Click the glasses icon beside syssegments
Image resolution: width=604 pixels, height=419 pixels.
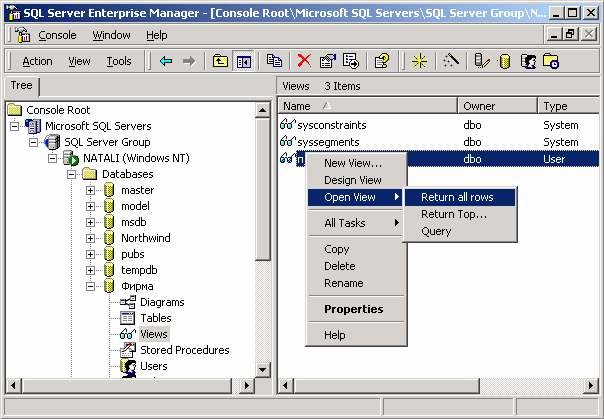coord(287,142)
